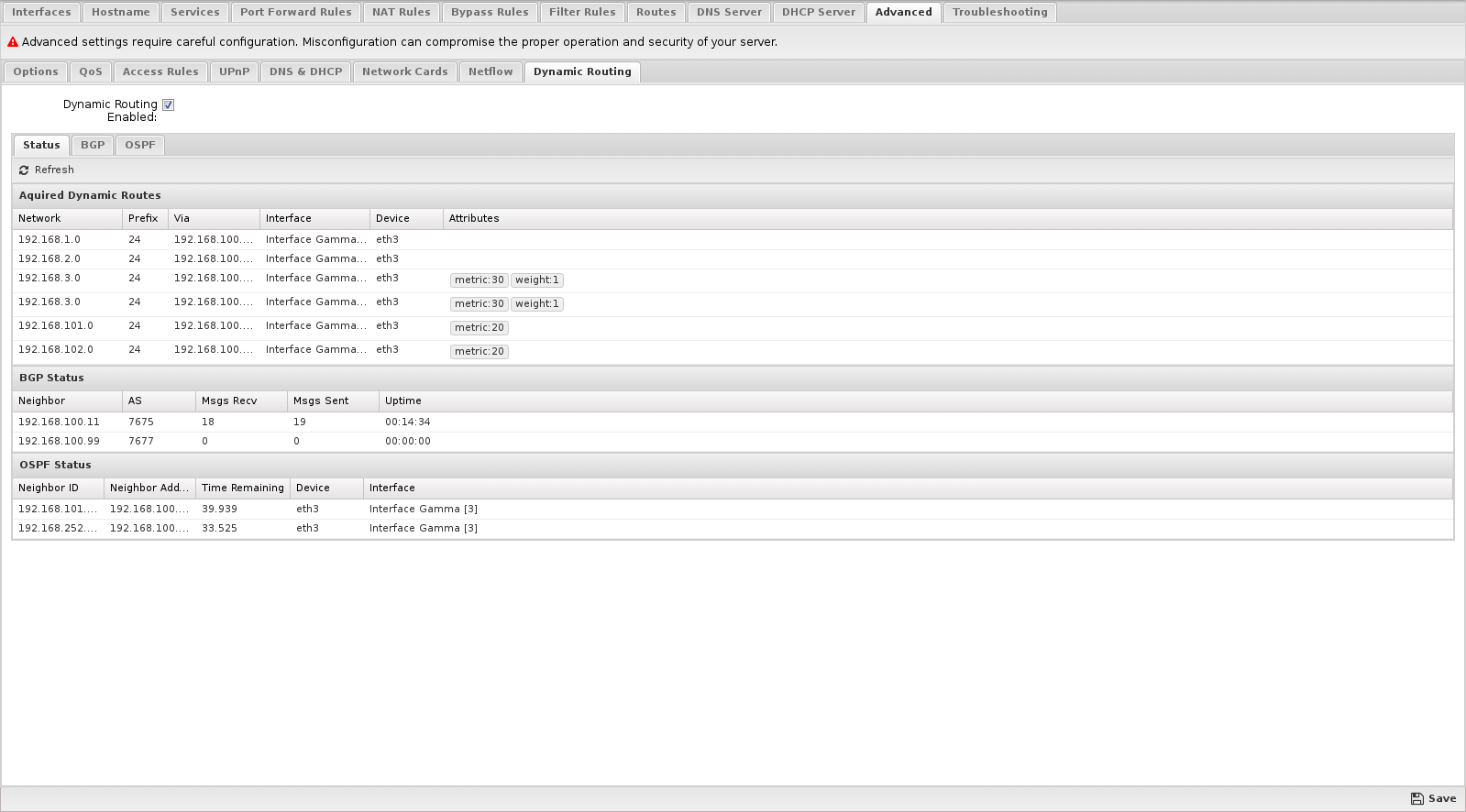Viewport: 1466px width, 812px height.
Task: Click the red warning triangle icon
Action: coord(13,42)
